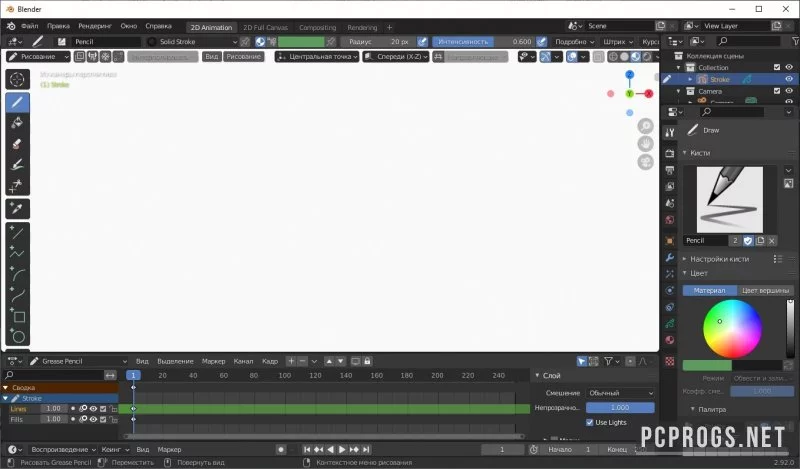Select the Draw pencil tool
800x469 pixels.
click(x=17, y=103)
